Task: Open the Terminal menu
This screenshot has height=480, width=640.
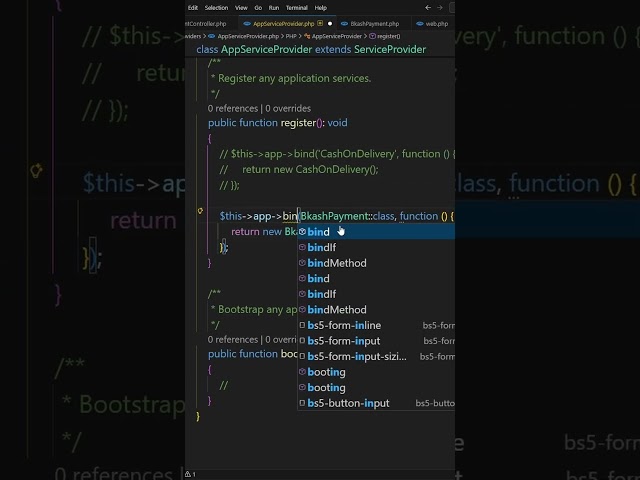Action: pyautogui.click(x=297, y=8)
